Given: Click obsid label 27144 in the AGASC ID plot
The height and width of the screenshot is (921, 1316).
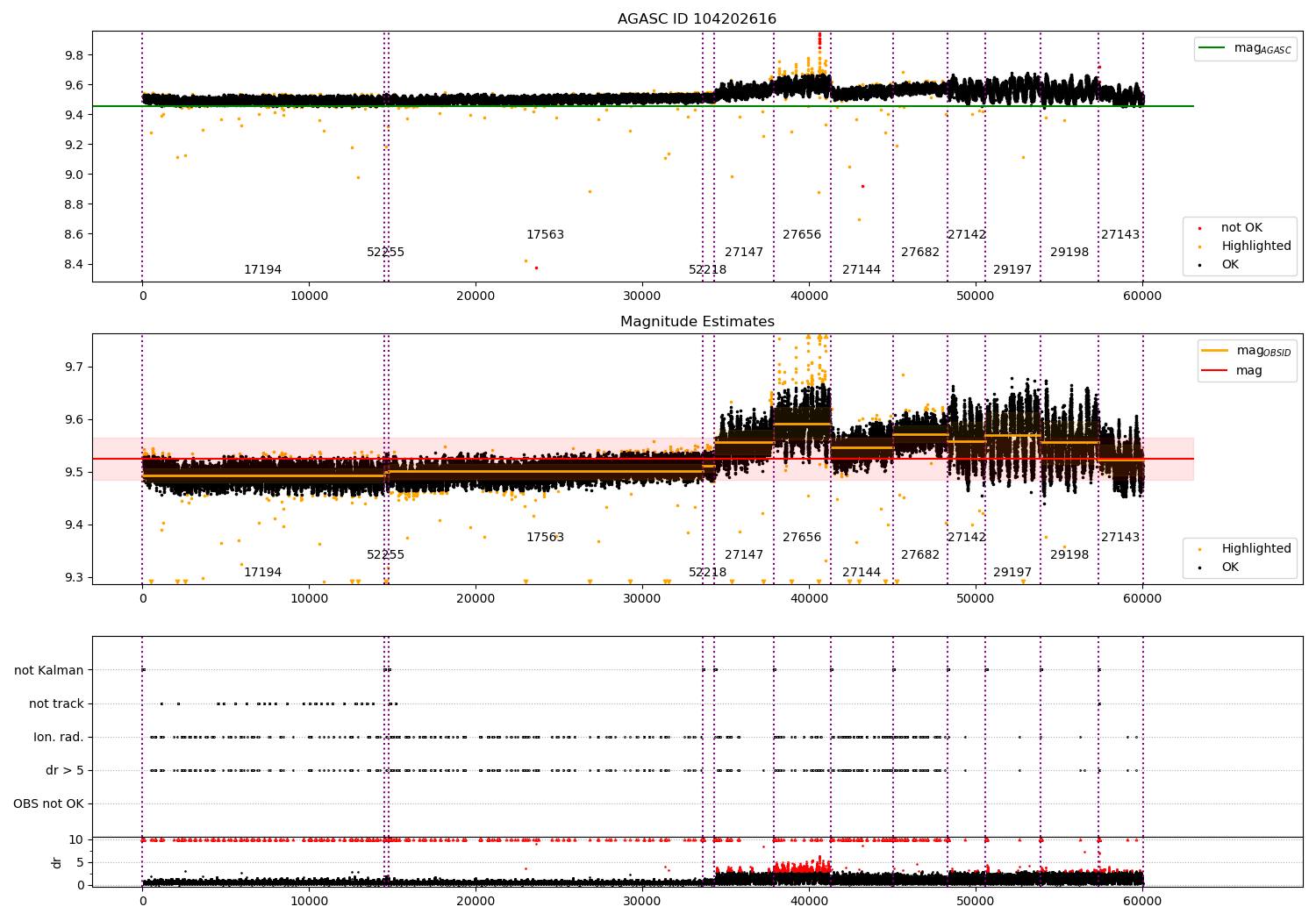Looking at the screenshot, I should [x=862, y=270].
